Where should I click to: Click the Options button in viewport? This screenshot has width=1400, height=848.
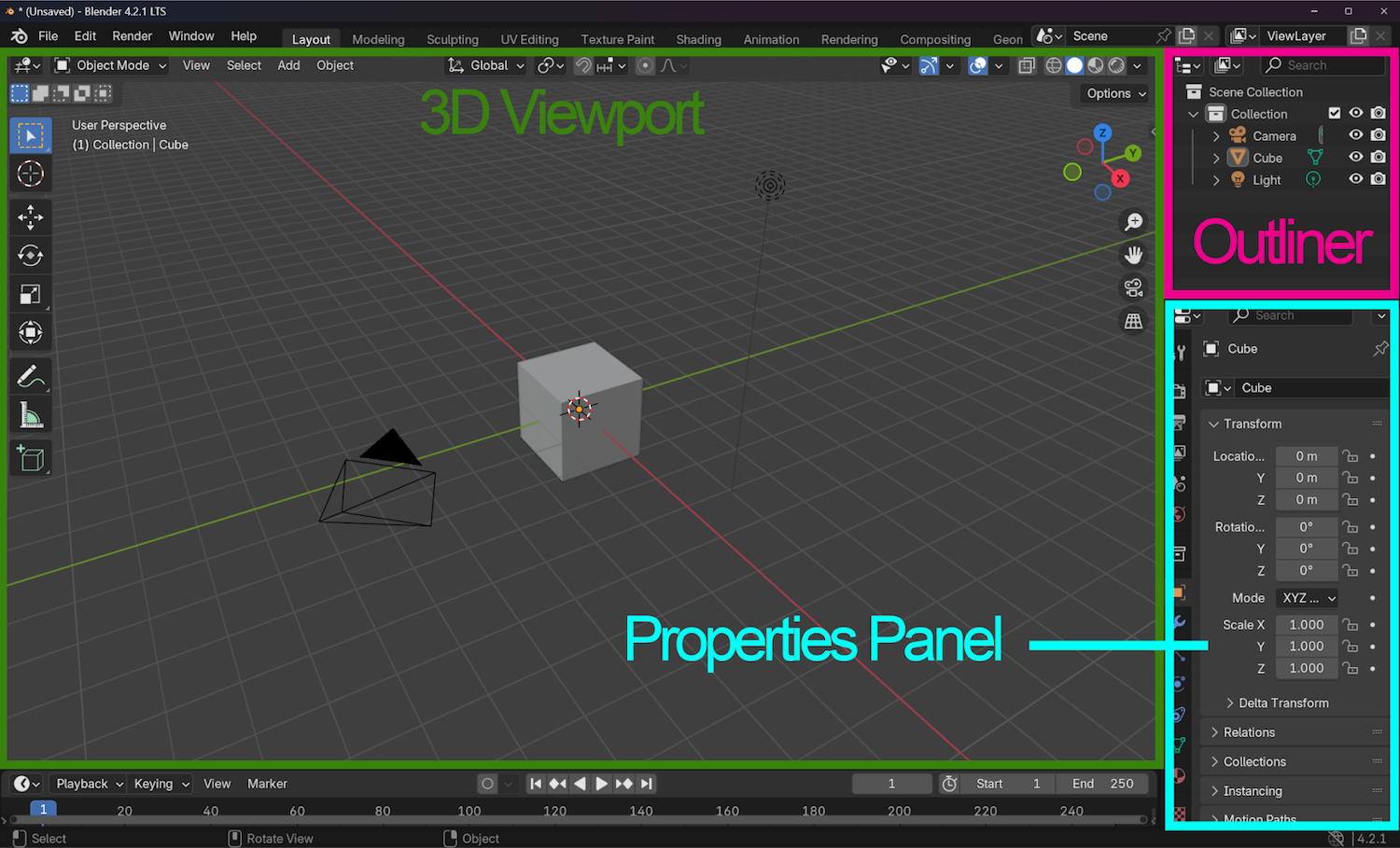1116,93
